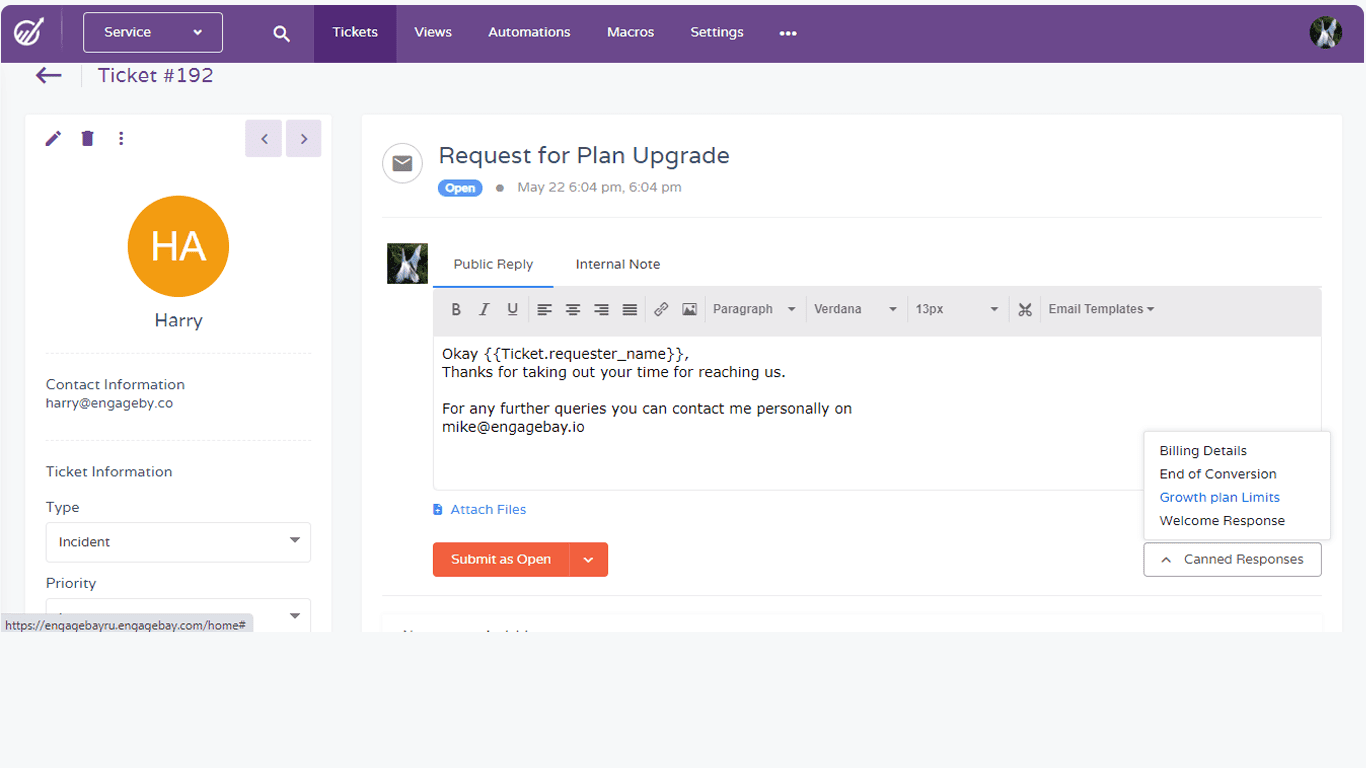Image resolution: width=1366 pixels, height=768 pixels.
Task: Switch to the Internal Note tab
Action: [618, 264]
